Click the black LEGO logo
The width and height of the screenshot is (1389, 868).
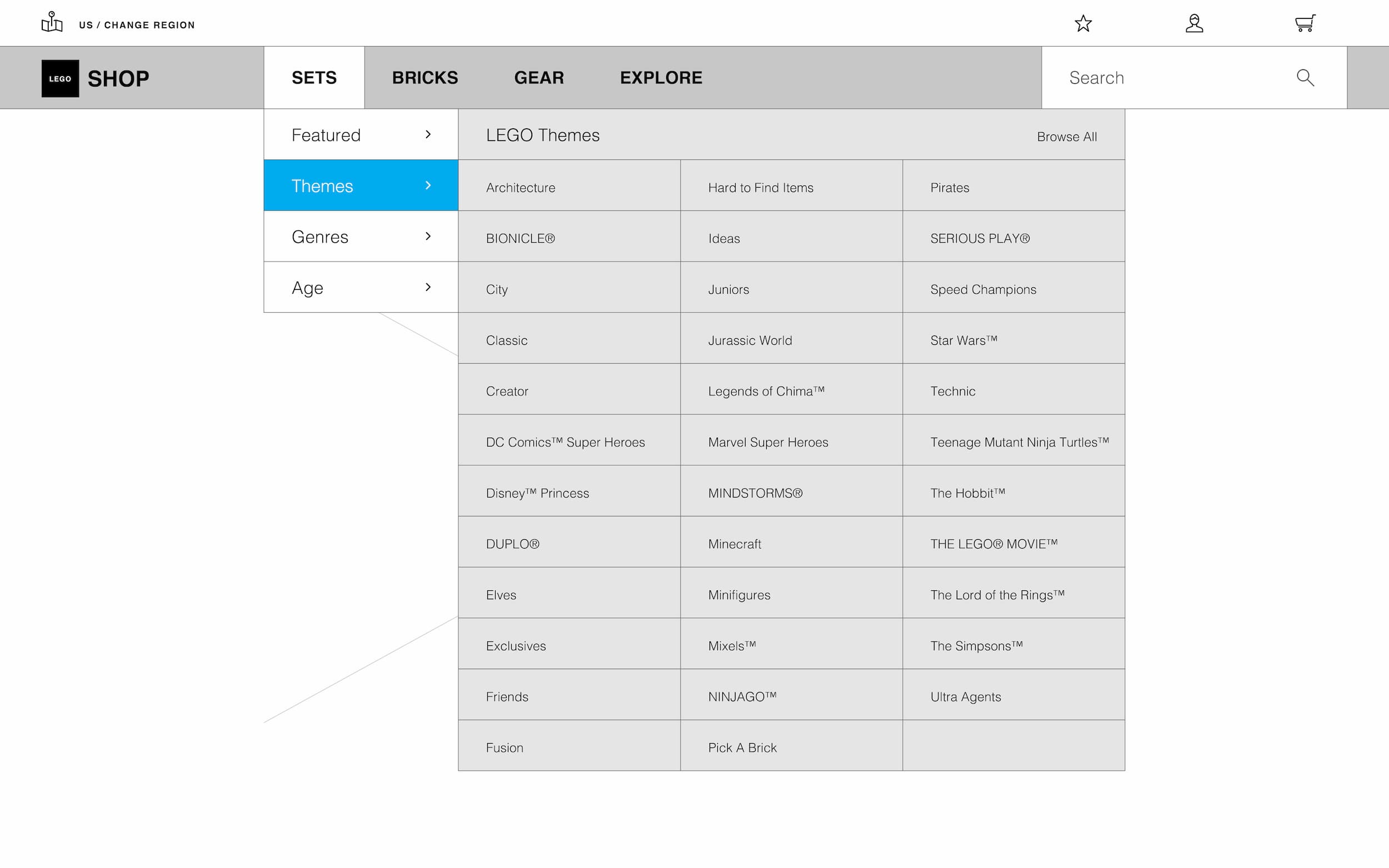click(61, 78)
